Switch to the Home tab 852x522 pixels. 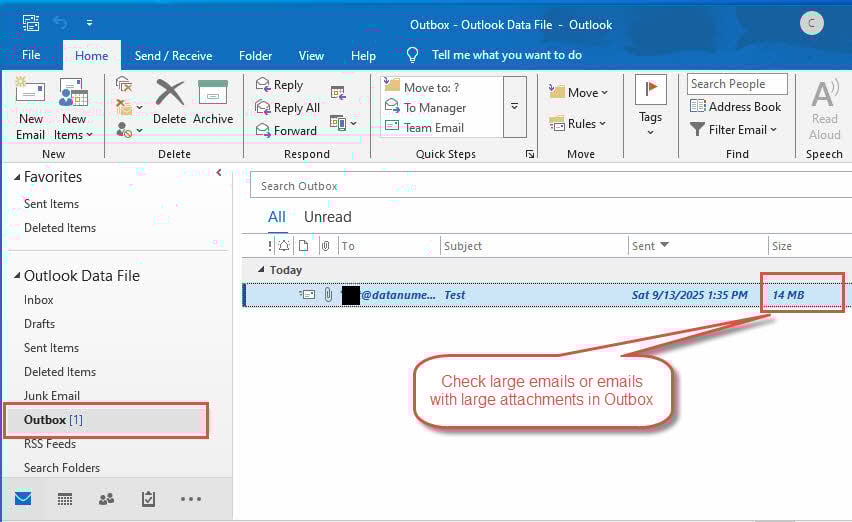(91, 55)
